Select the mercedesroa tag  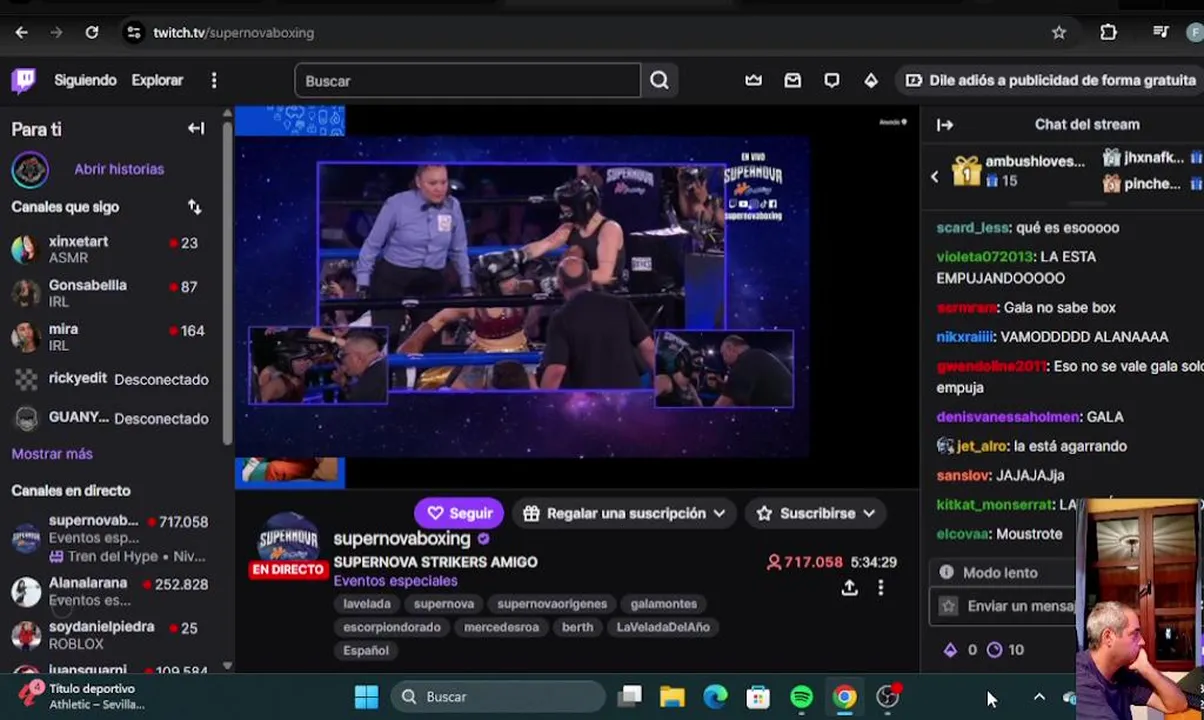coord(501,627)
